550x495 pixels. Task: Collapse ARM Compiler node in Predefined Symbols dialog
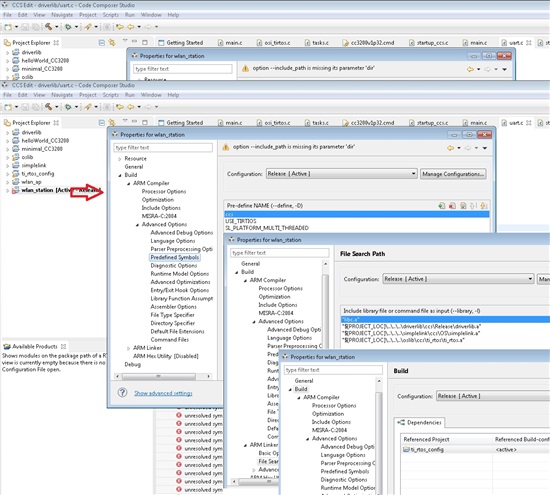click(x=128, y=183)
